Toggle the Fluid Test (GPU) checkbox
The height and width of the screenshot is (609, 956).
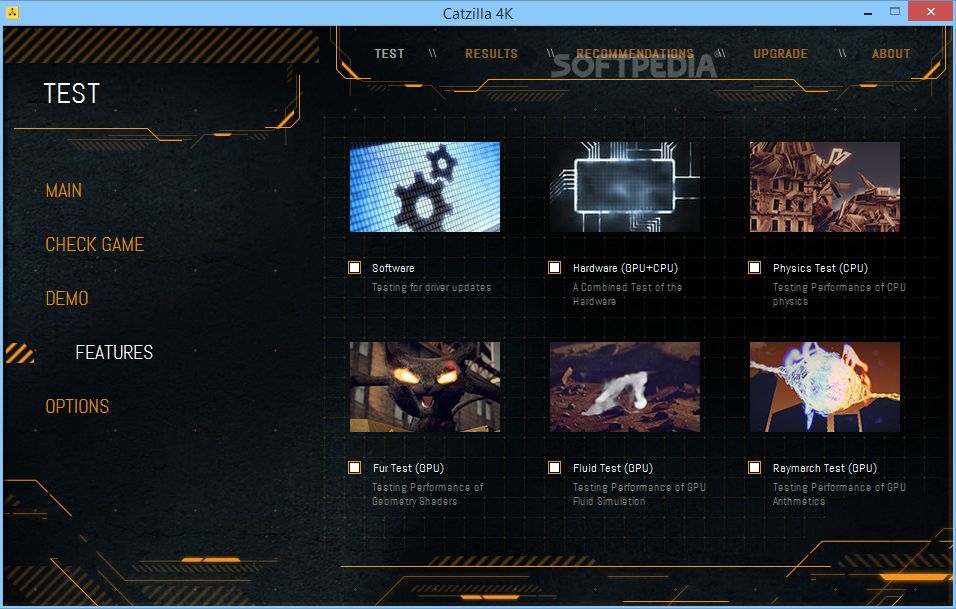click(x=554, y=468)
